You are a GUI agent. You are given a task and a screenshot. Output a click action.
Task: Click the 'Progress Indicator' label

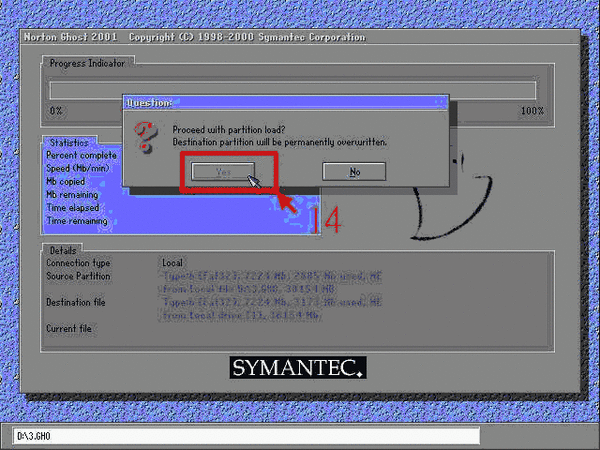[87, 63]
